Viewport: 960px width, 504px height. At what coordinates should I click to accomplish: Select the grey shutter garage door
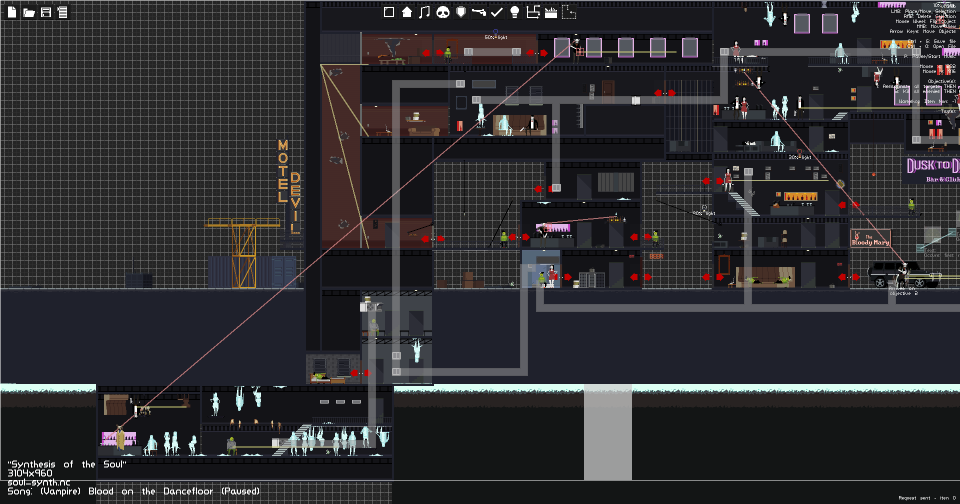point(615,182)
